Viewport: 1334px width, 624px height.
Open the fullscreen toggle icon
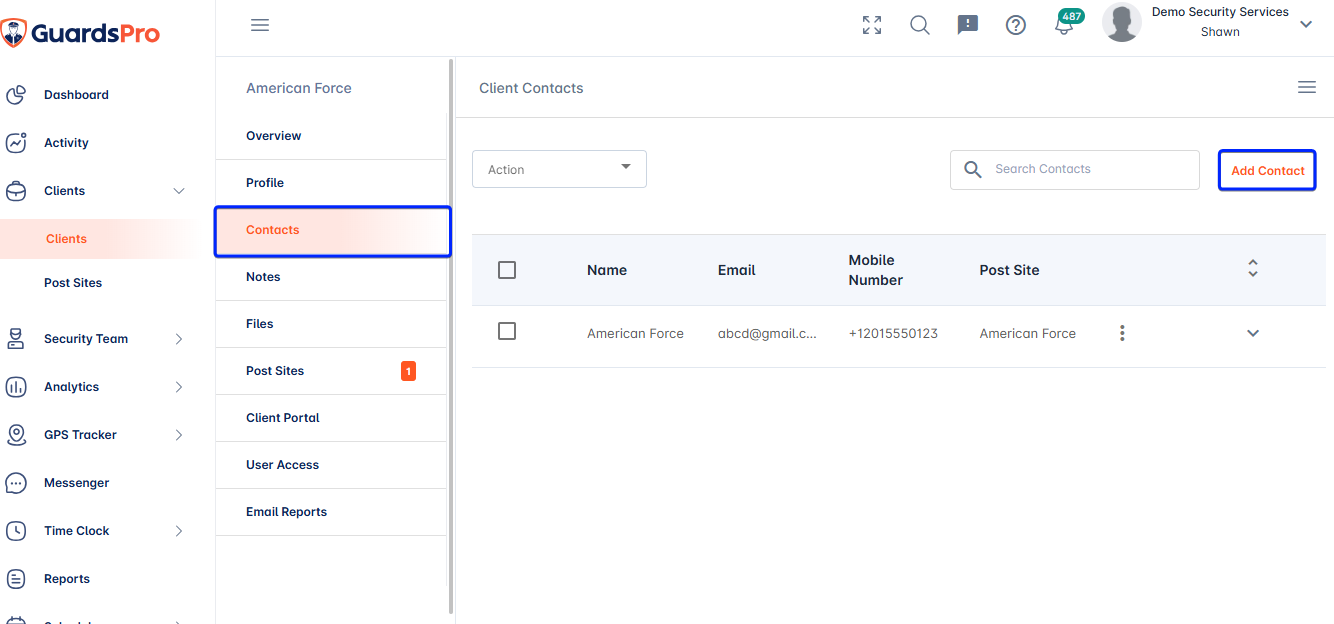[x=872, y=25]
